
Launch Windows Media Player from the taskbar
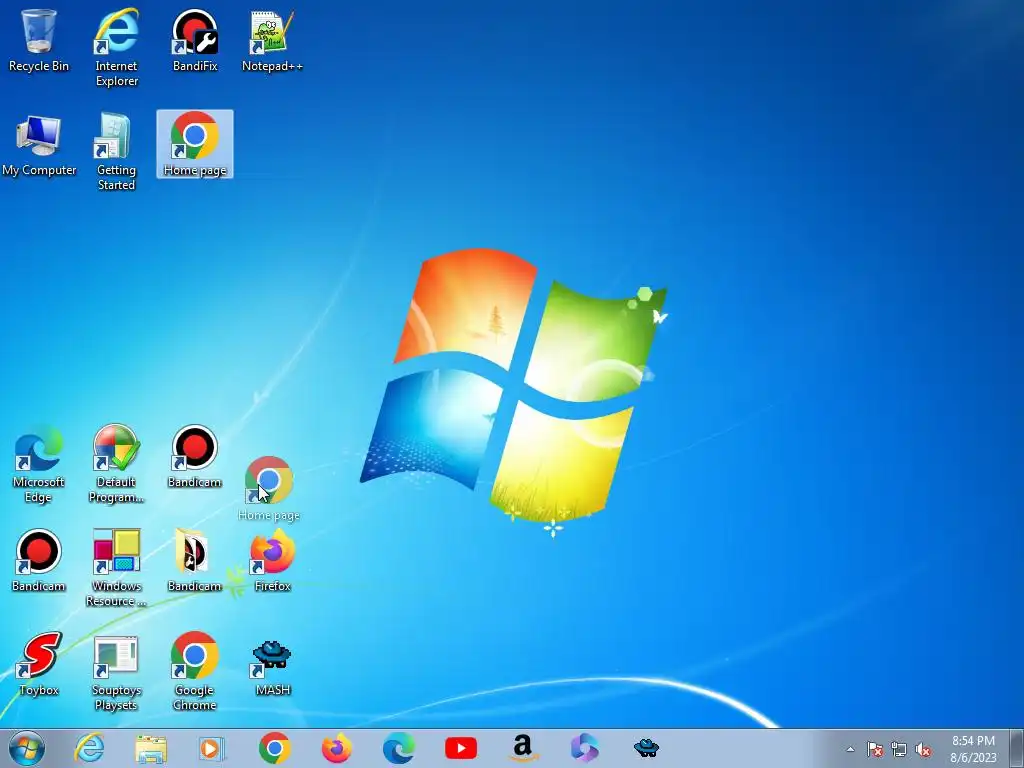point(212,748)
